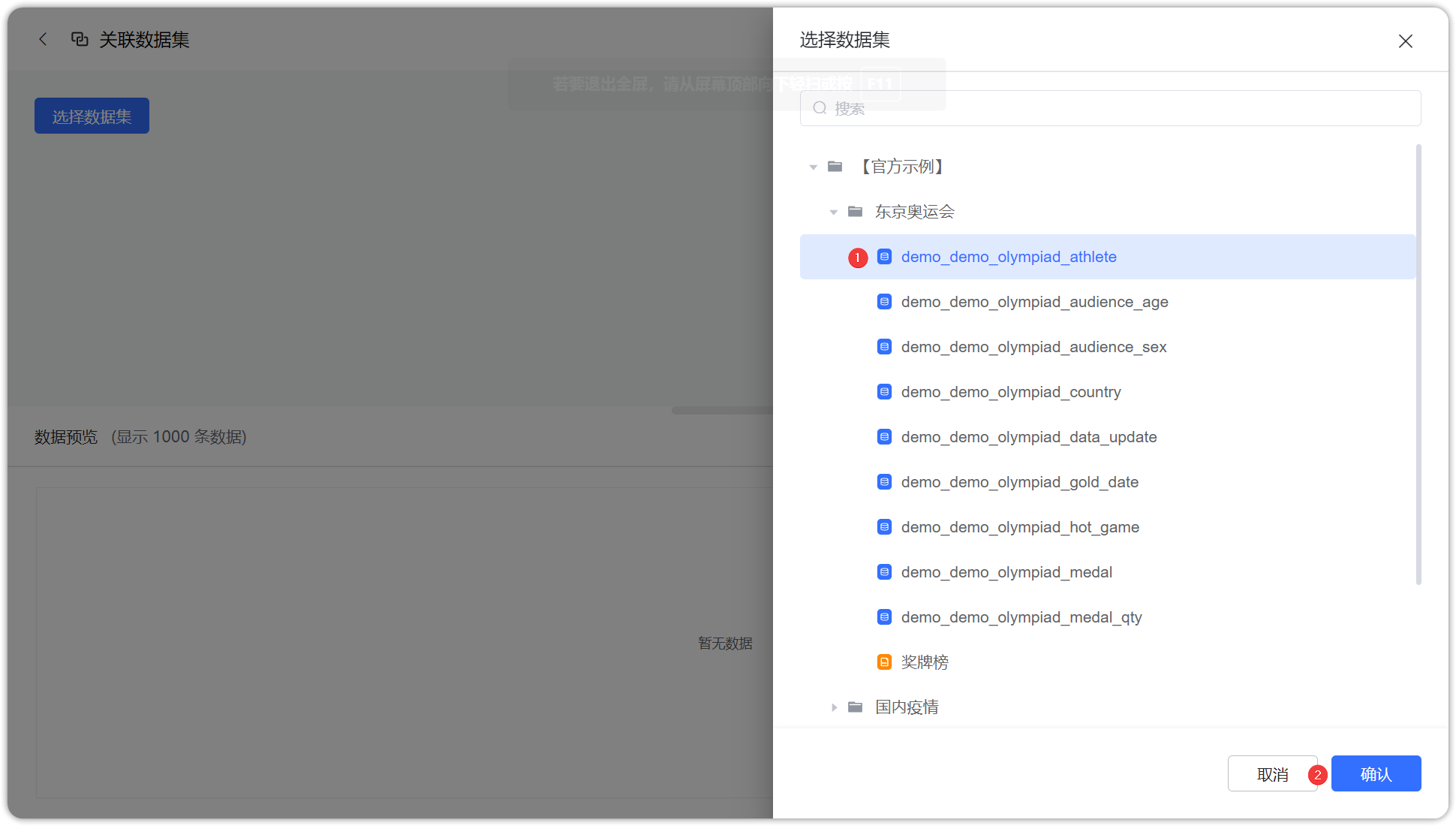Click the 【官方示例】 folder icon
Image resolution: width=1456 pixels, height=826 pixels.
pos(835,167)
